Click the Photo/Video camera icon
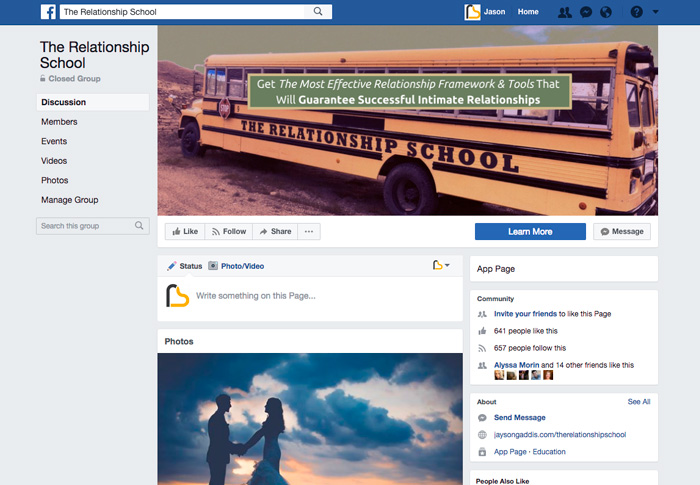The width and height of the screenshot is (700, 485). tap(213, 266)
